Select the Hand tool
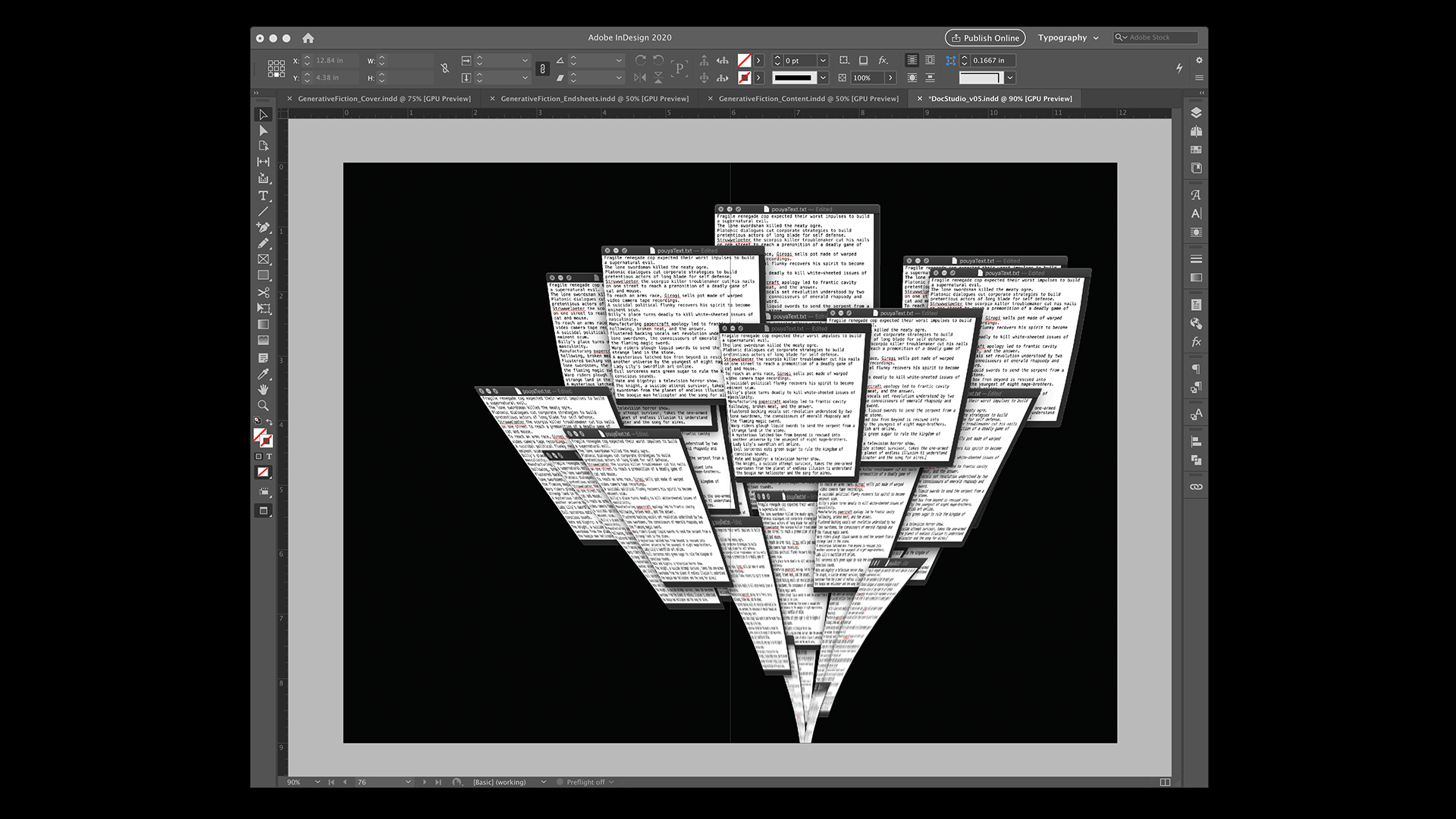 (263, 390)
